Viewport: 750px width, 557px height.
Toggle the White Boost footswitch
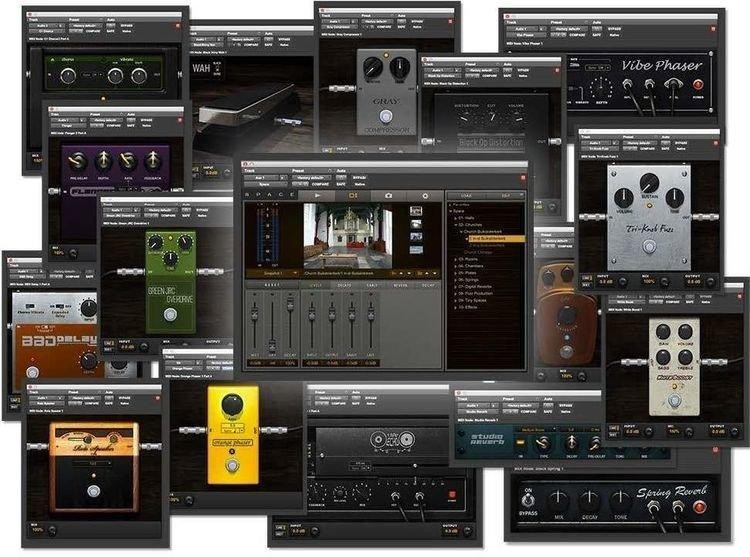click(674, 401)
